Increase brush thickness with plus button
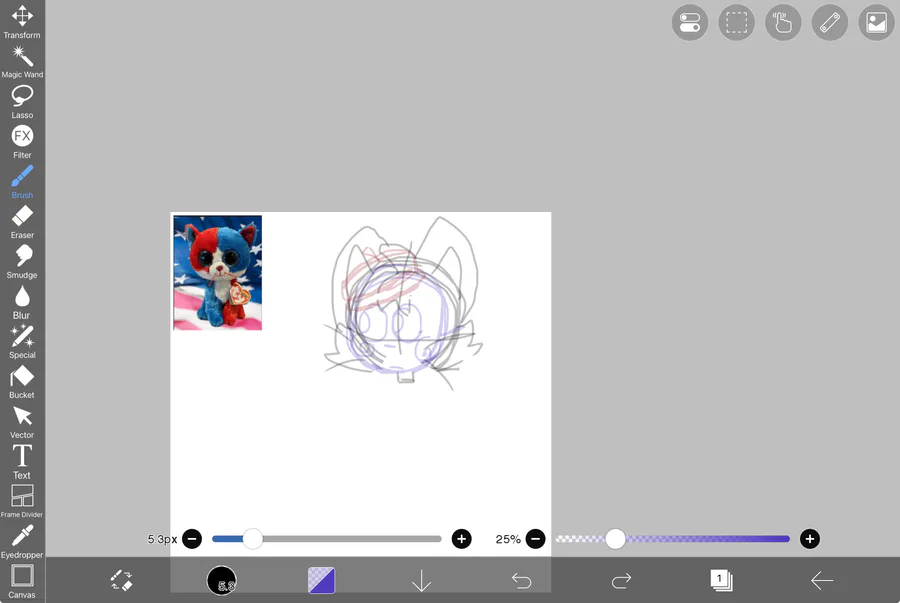The height and width of the screenshot is (603, 900). (x=461, y=539)
